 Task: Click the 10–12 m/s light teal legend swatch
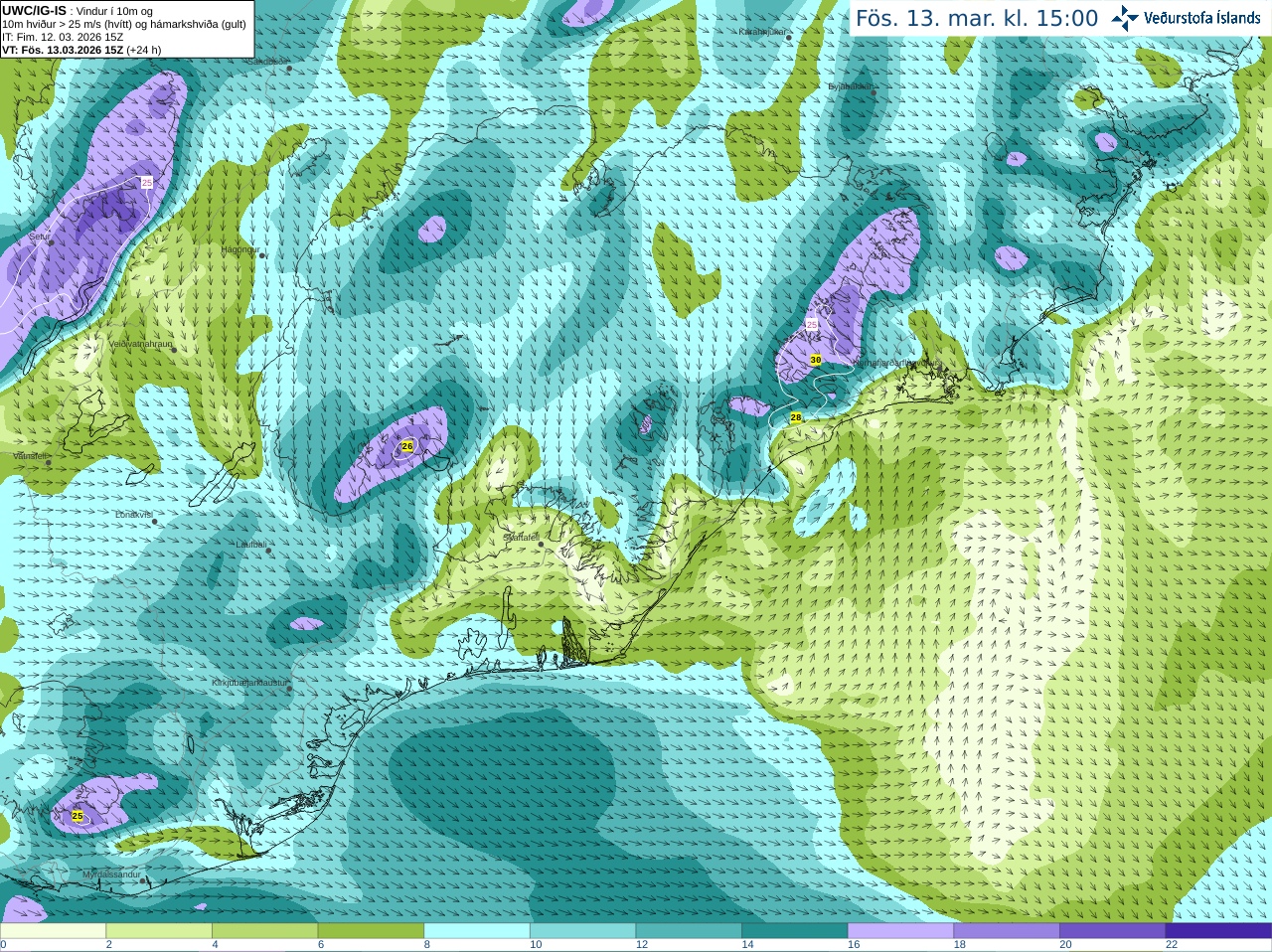(x=582, y=931)
